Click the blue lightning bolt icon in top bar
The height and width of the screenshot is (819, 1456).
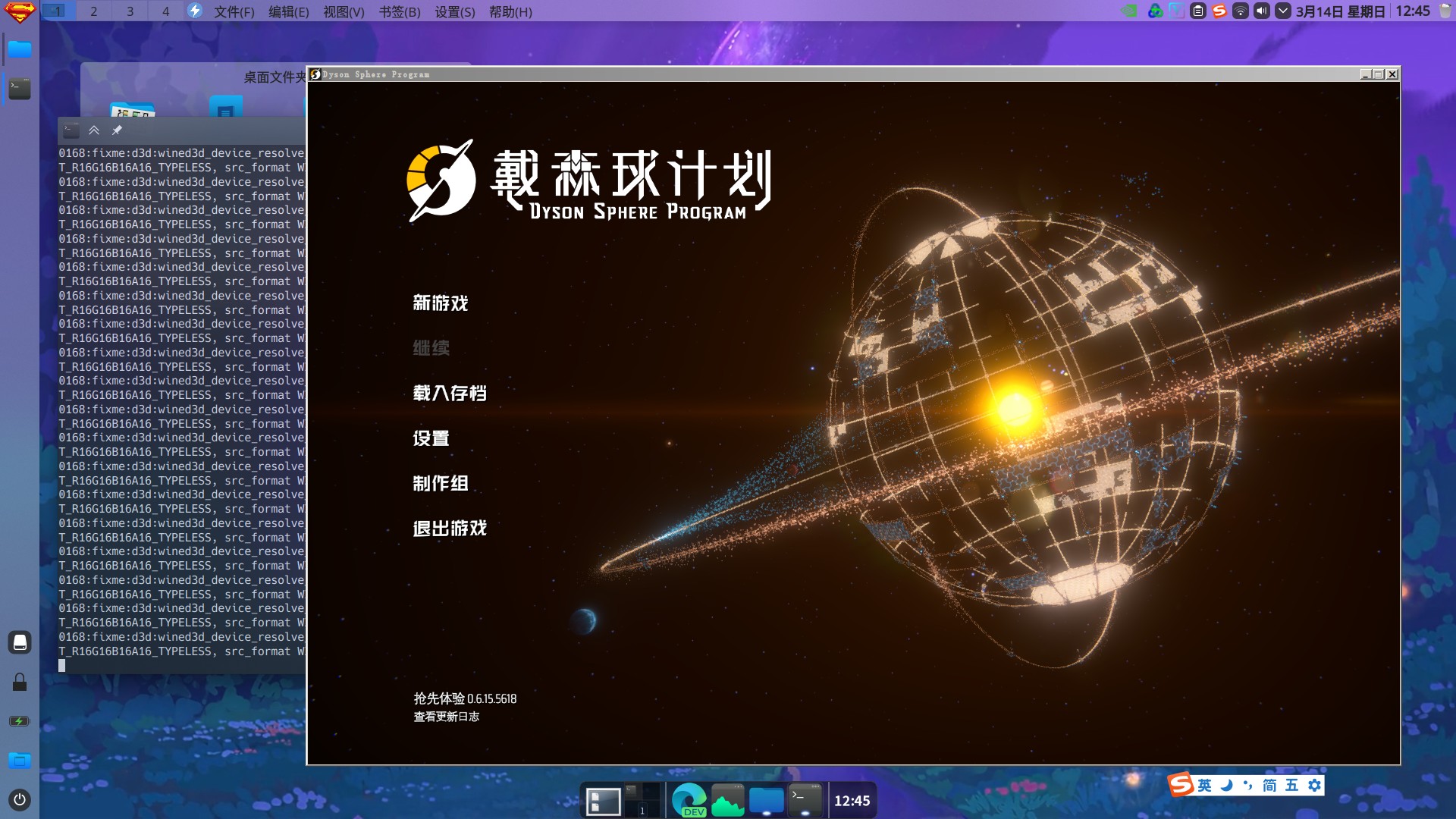click(x=195, y=11)
